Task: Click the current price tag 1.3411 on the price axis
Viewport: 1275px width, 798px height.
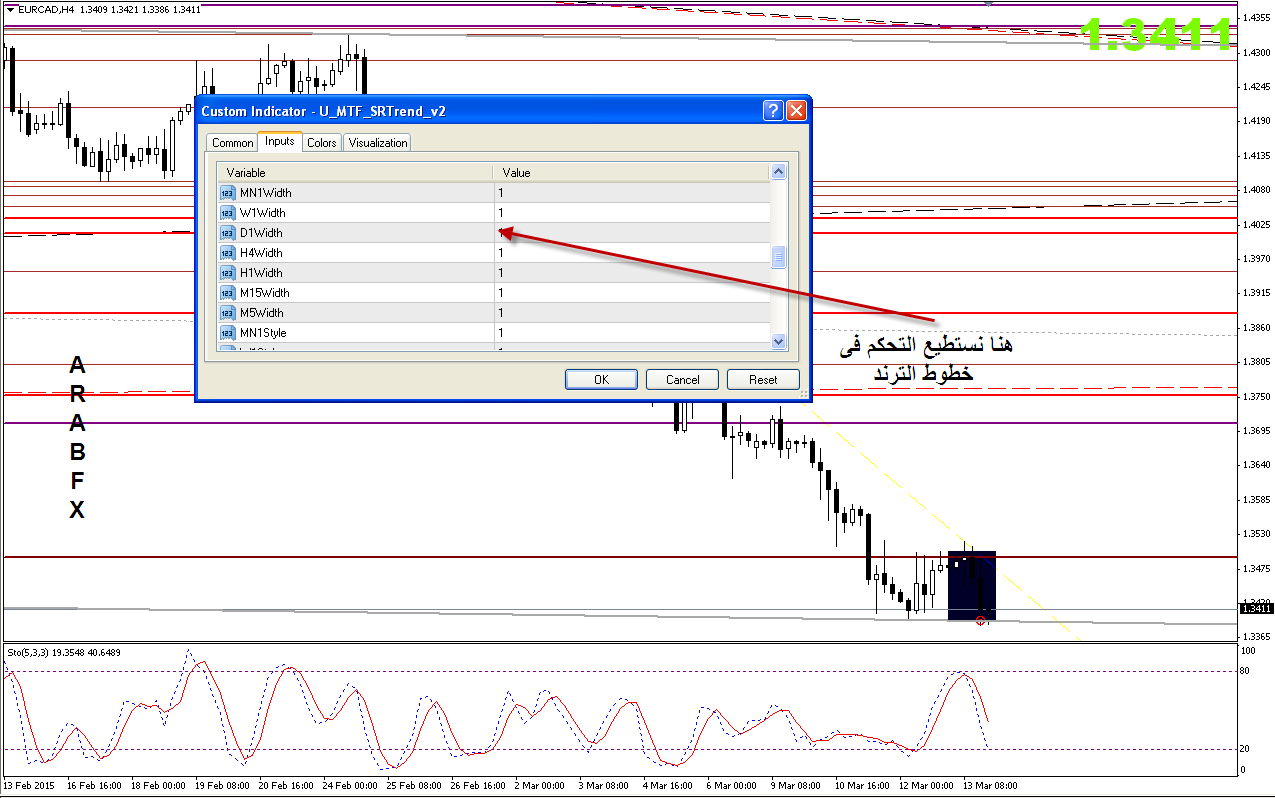Action: 1256,608
